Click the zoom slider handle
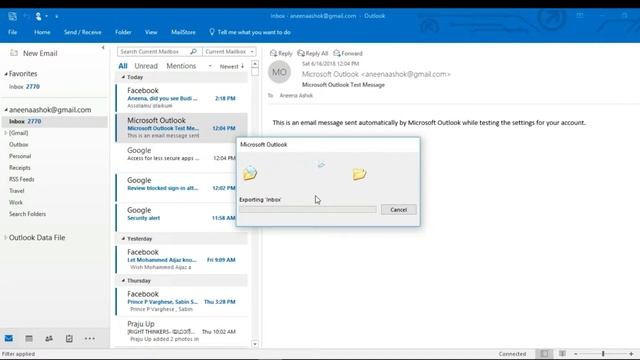Image resolution: width=640 pixels, height=360 pixels. (603, 353)
